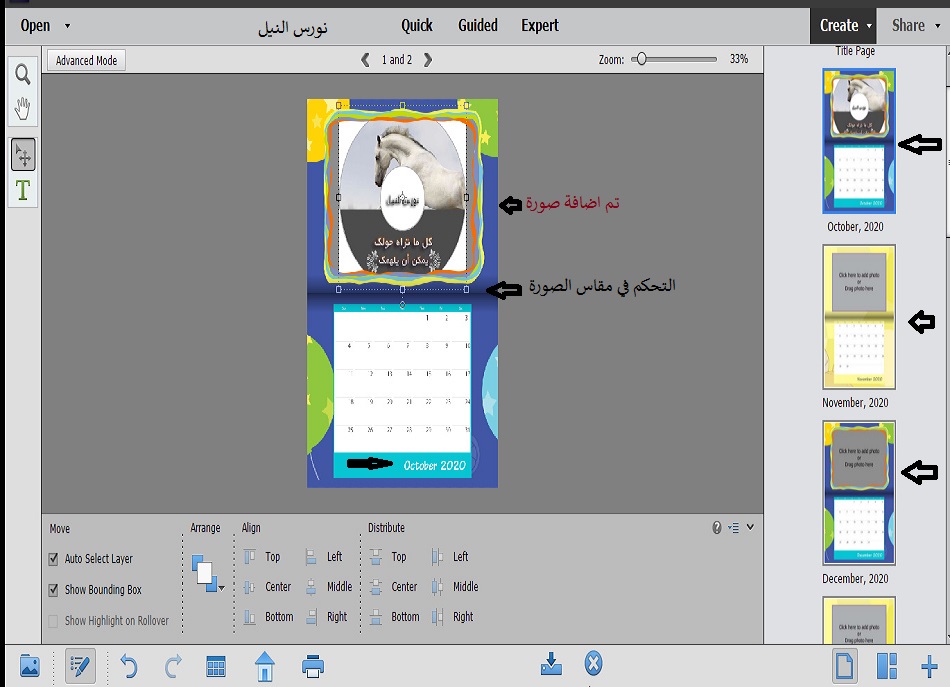Expand the Open dropdown arrow

[x=67, y=26]
